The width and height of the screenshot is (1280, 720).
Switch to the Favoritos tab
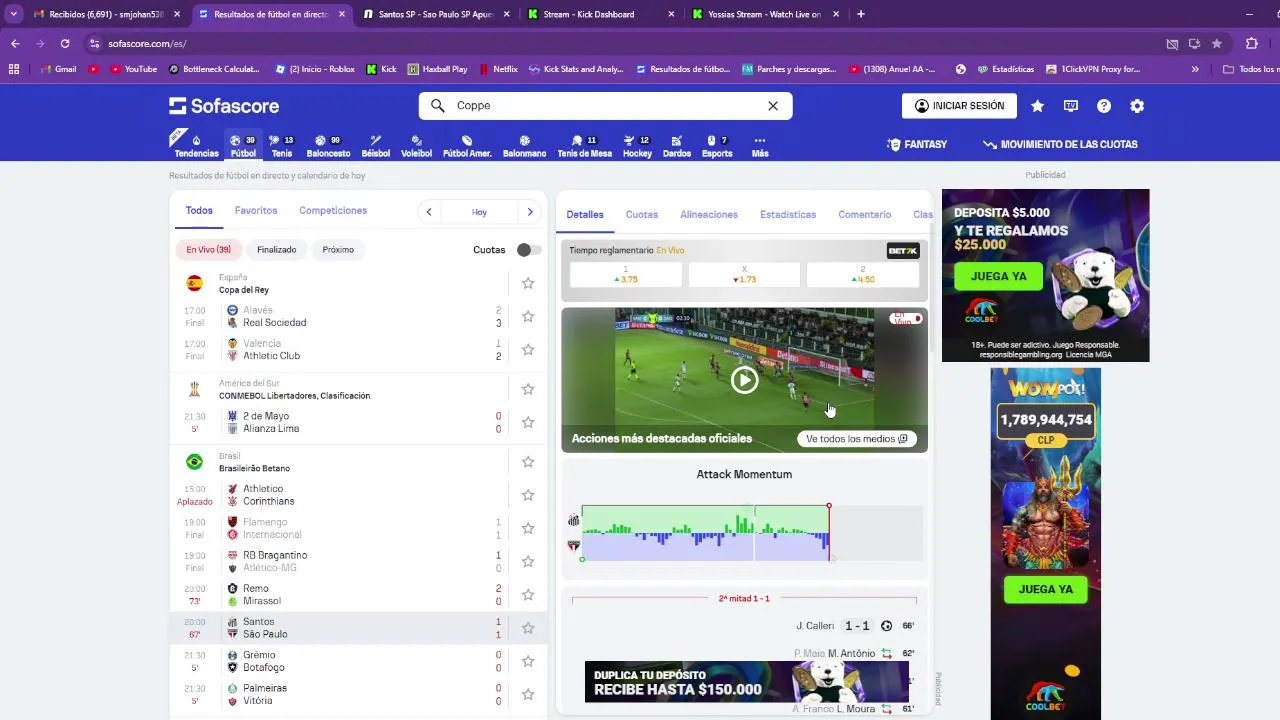[256, 211]
